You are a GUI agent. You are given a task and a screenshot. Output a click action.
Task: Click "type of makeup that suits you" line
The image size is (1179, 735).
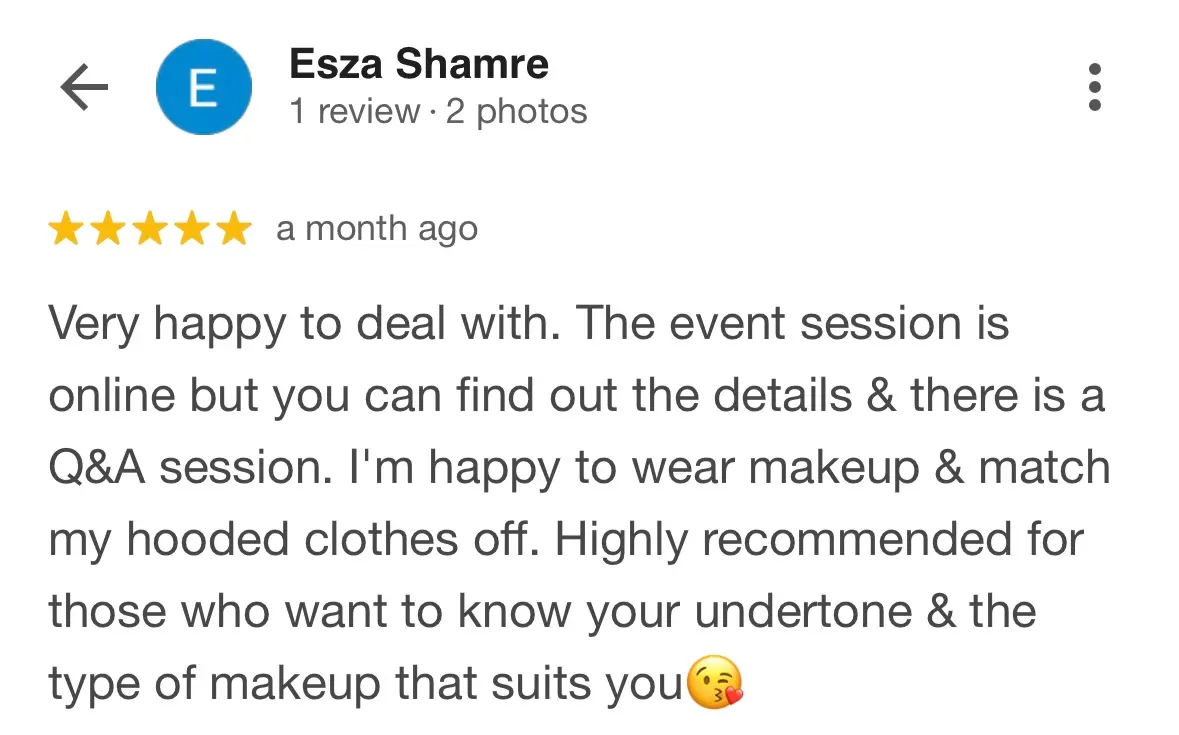pos(365,684)
